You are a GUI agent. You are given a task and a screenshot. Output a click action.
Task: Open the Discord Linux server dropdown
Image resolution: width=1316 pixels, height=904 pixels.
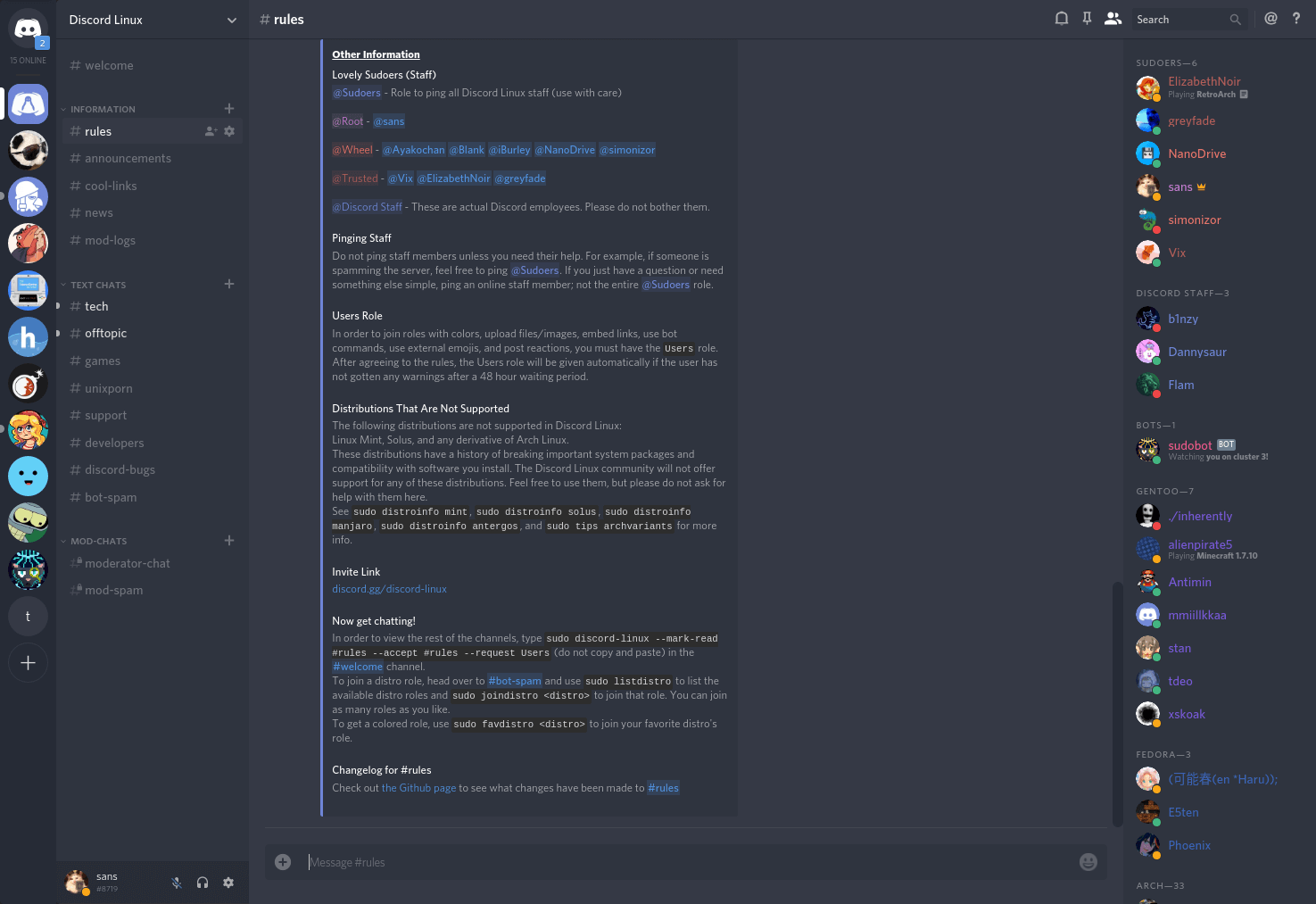tap(152, 19)
